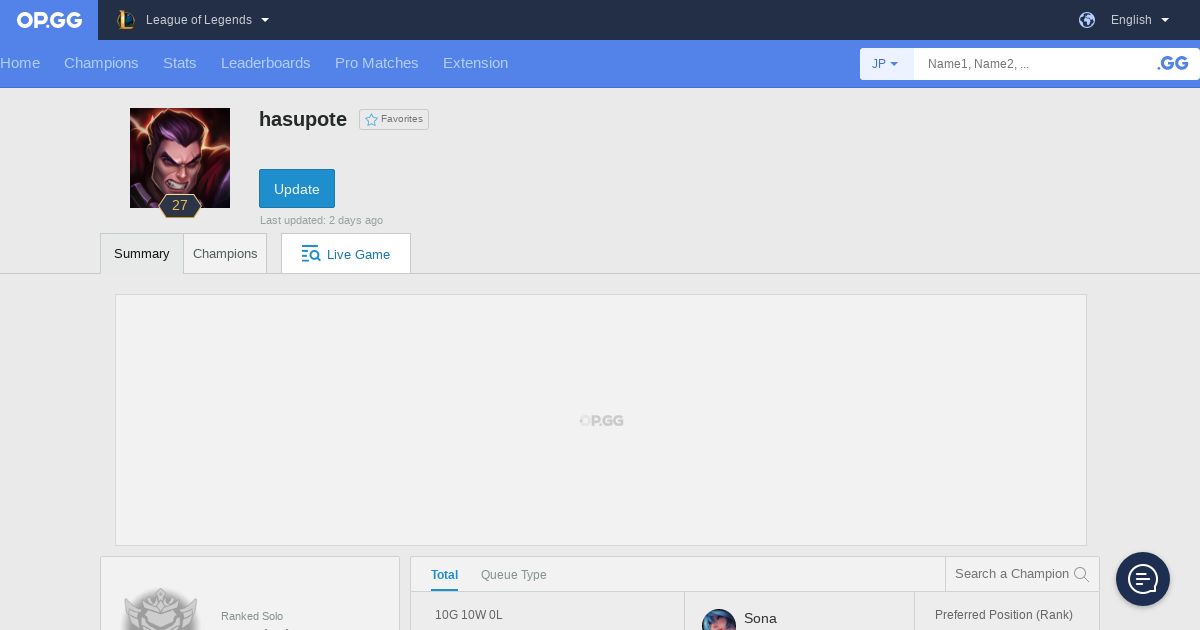Click the Update button
The image size is (1200, 630).
pyautogui.click(x=297, y=189)
